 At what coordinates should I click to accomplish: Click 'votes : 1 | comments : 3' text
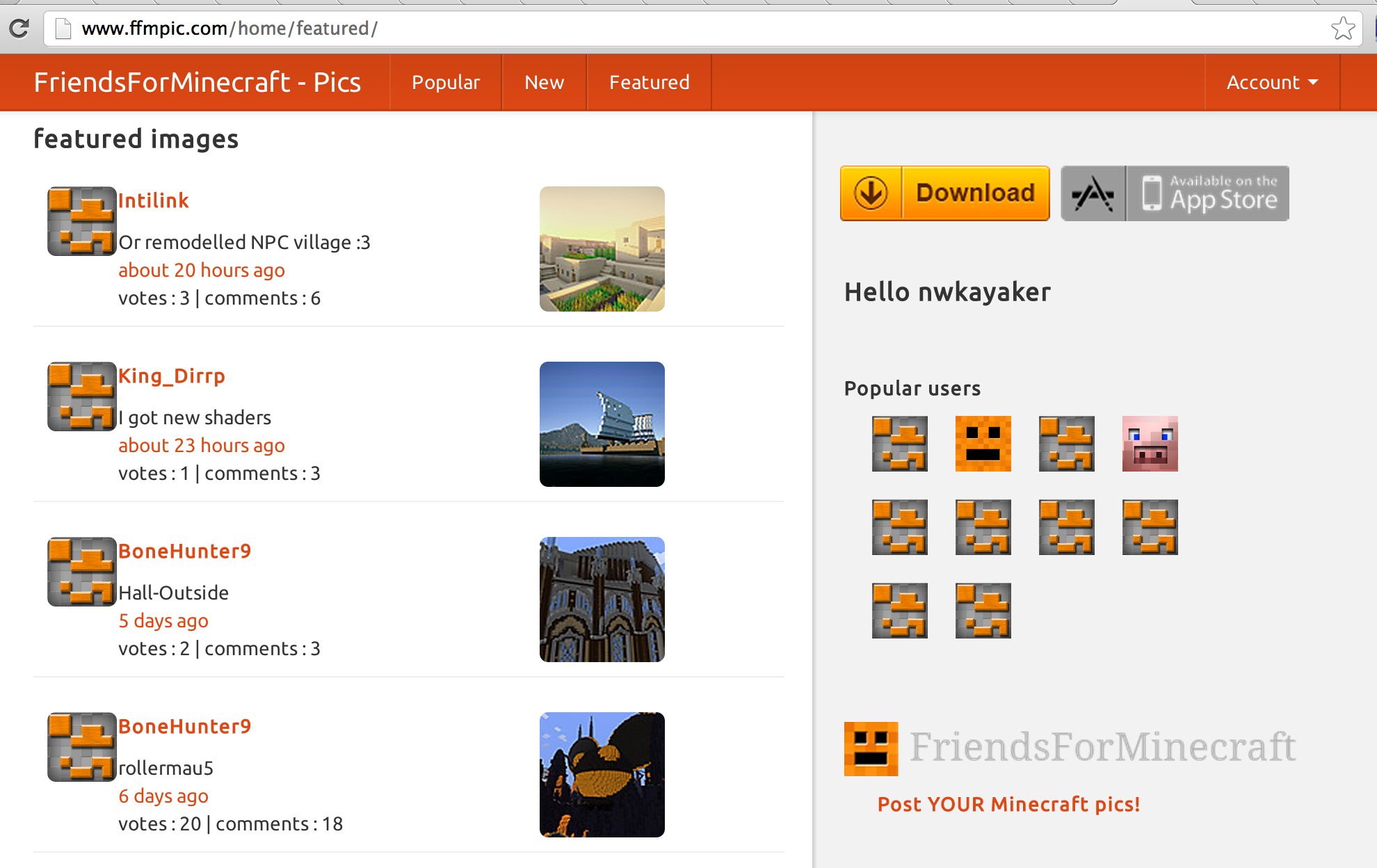coord(219,473)
